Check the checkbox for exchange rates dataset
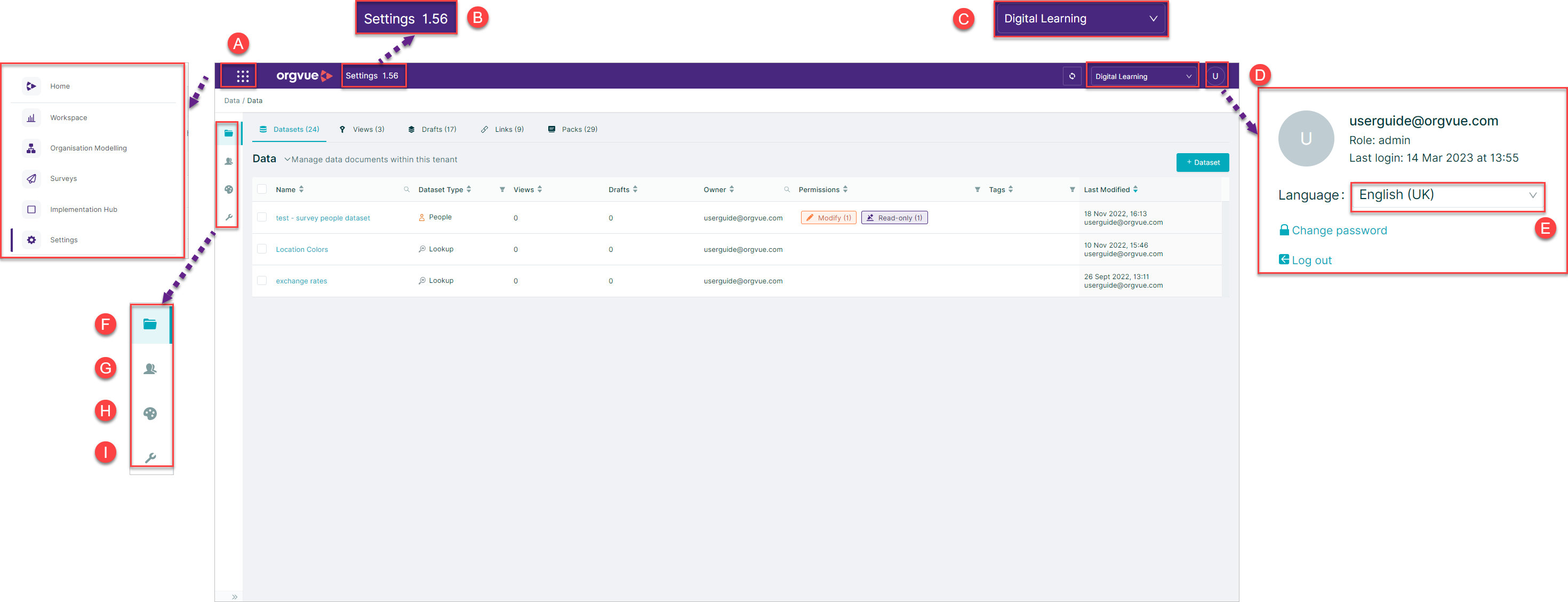 262,281
